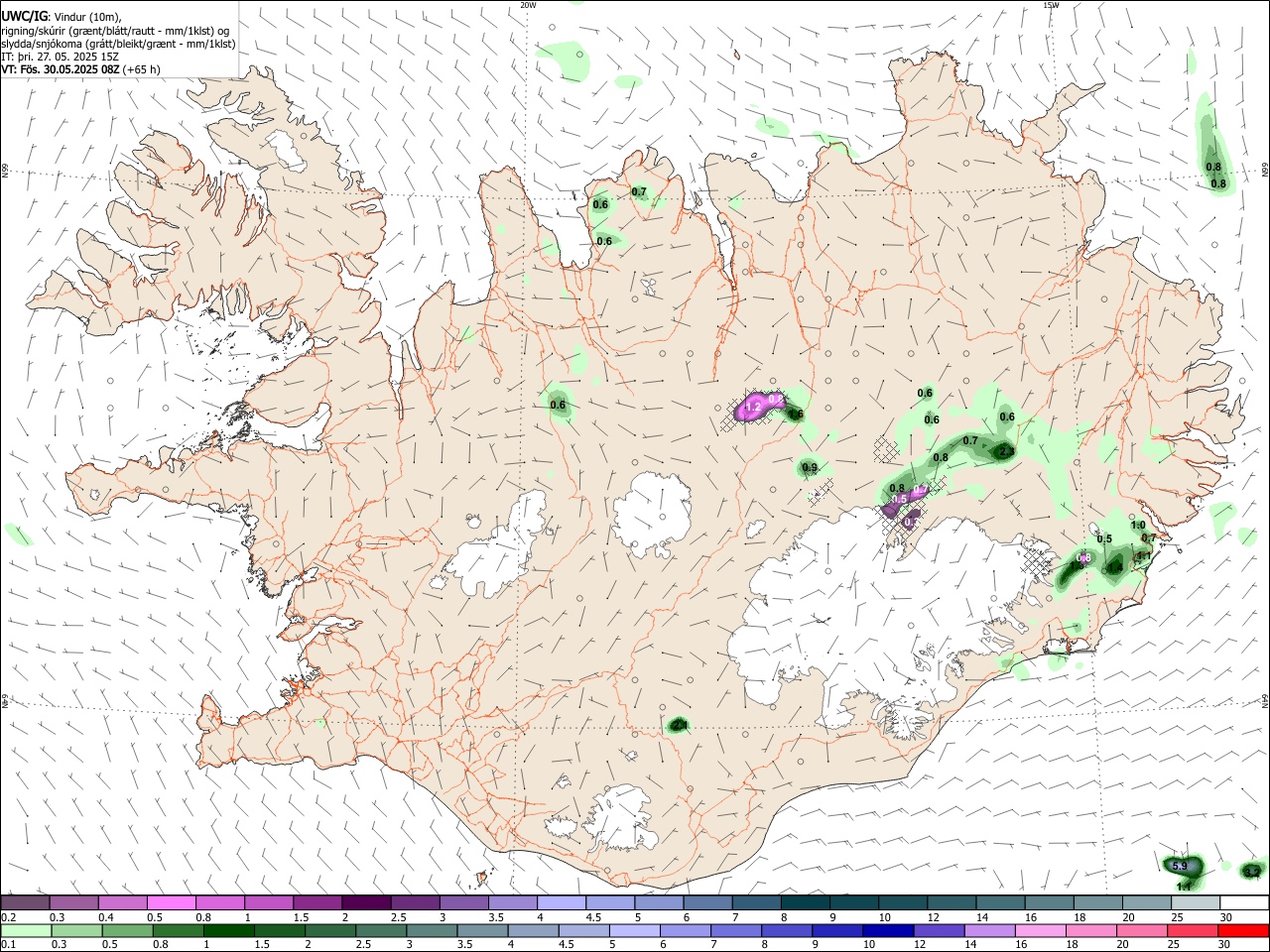The image size is (1270, 952).
Task: Click the 0.1 label starting the lower scale
Action: point(8,945)
